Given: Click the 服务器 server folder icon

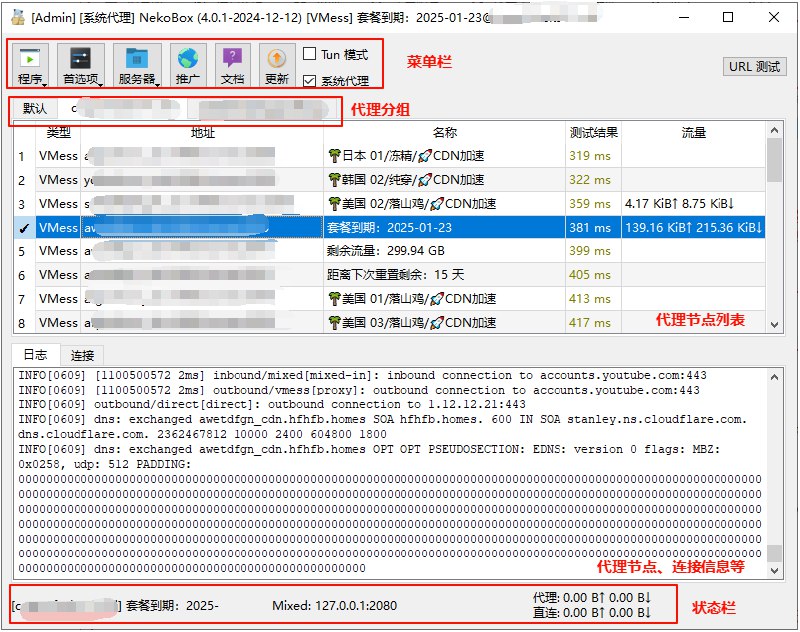Looking at the screenshot, I should (x=134, y=58).
